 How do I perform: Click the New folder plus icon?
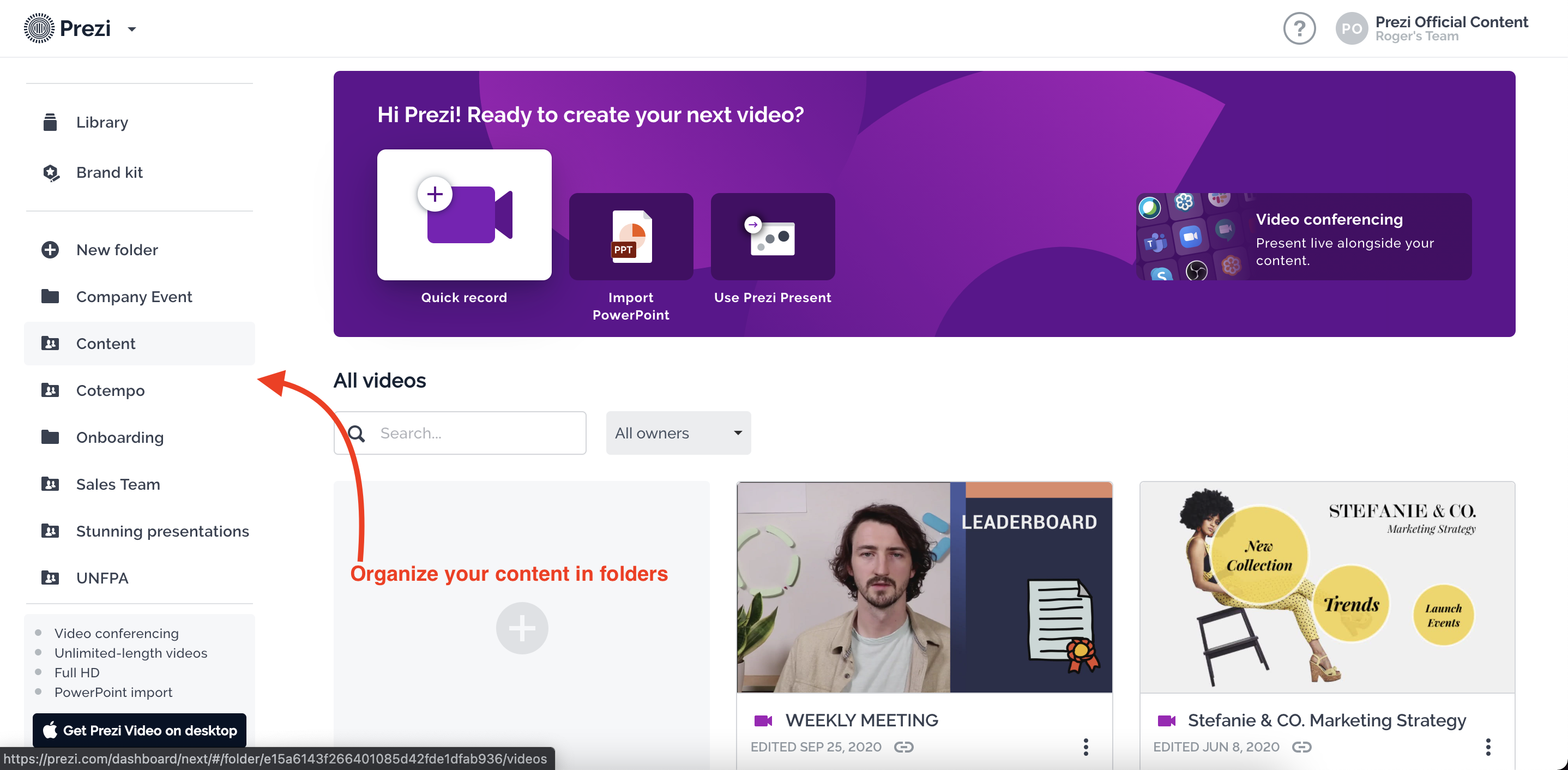click(x=50, y=250)
